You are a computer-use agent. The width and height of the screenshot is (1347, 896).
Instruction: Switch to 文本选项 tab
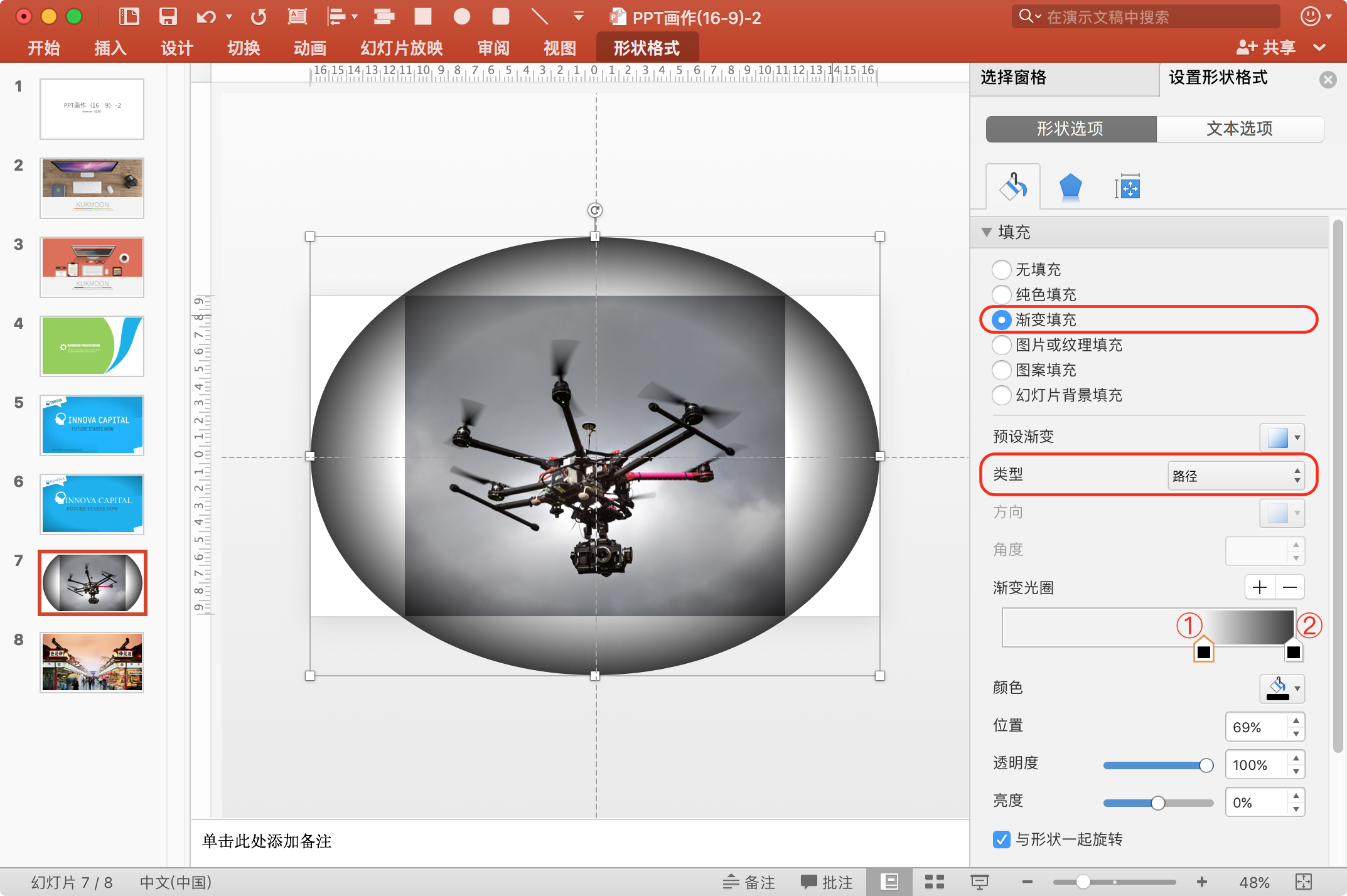1240,129
